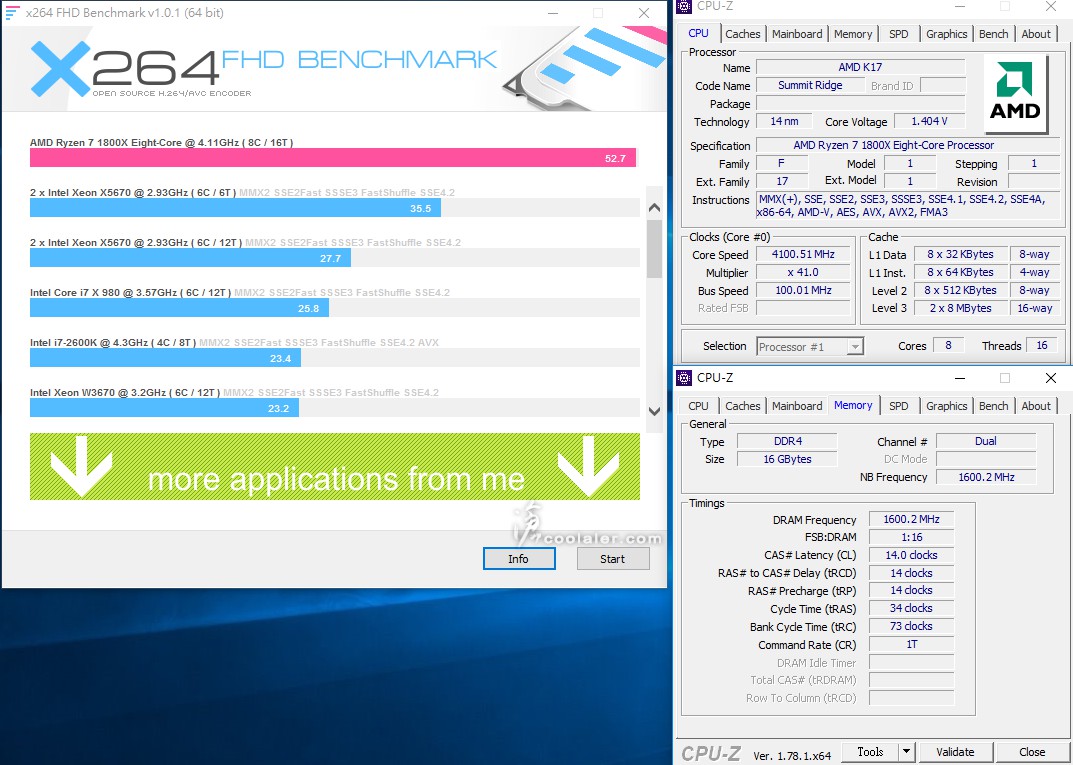The image size is (1073, 765).
Task: Click the Xeon X5670 6C/12T 27.7 bar
Action: tap(190, 258)
